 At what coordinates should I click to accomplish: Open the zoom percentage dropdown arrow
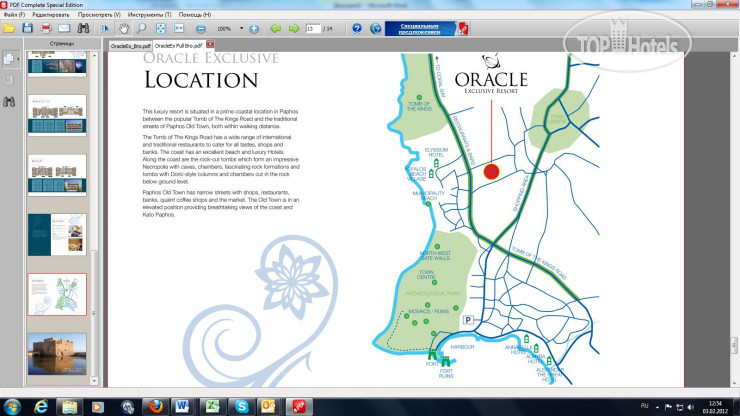point(242,28)
